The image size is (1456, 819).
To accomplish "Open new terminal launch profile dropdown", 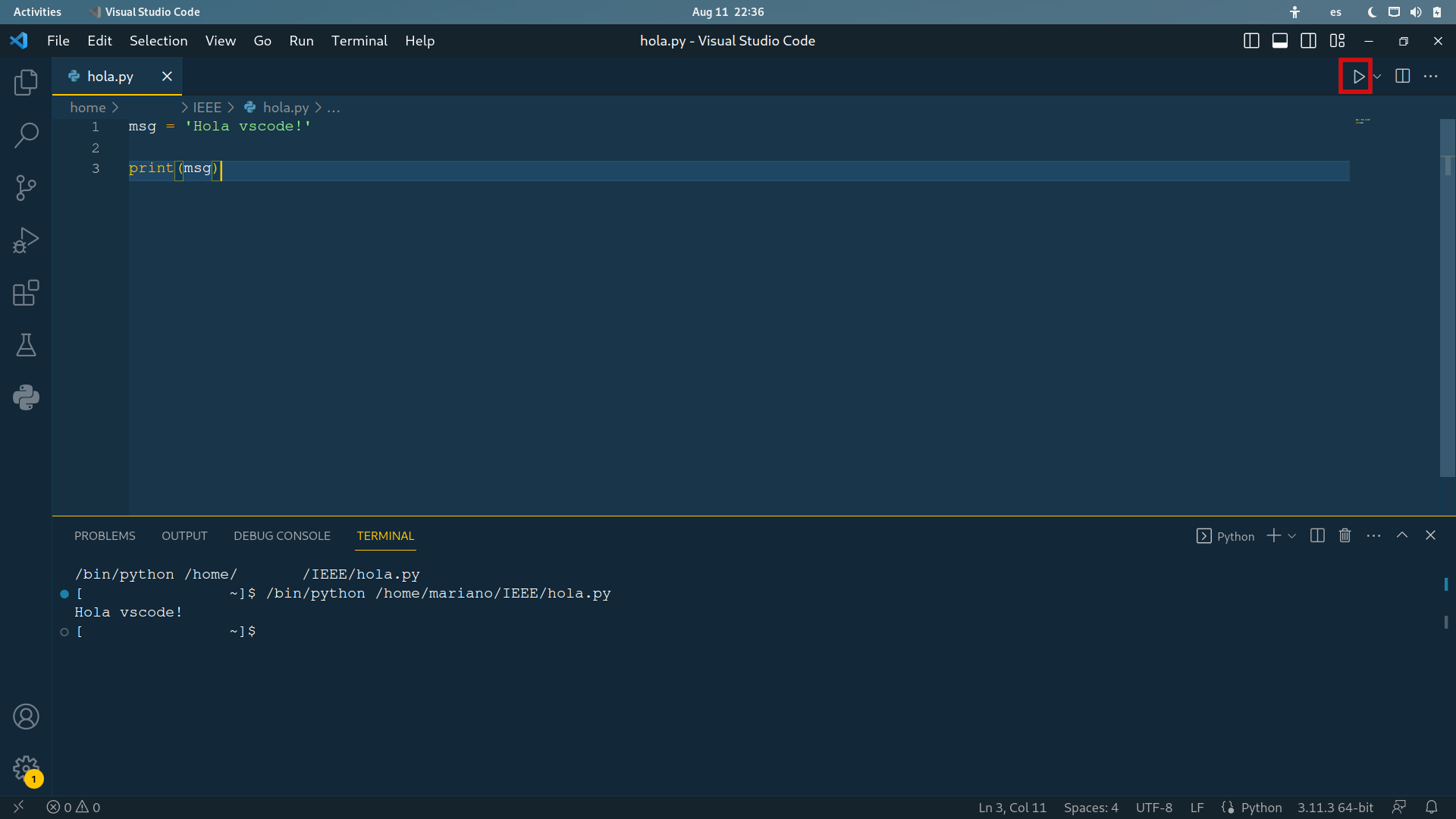I will [1292, 536].
